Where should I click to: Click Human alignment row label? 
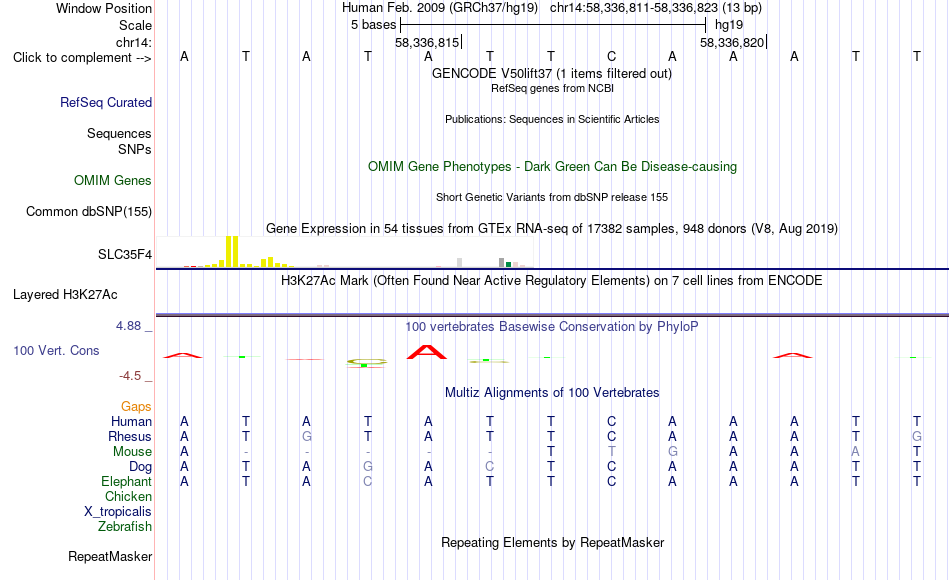pos(131,421)
